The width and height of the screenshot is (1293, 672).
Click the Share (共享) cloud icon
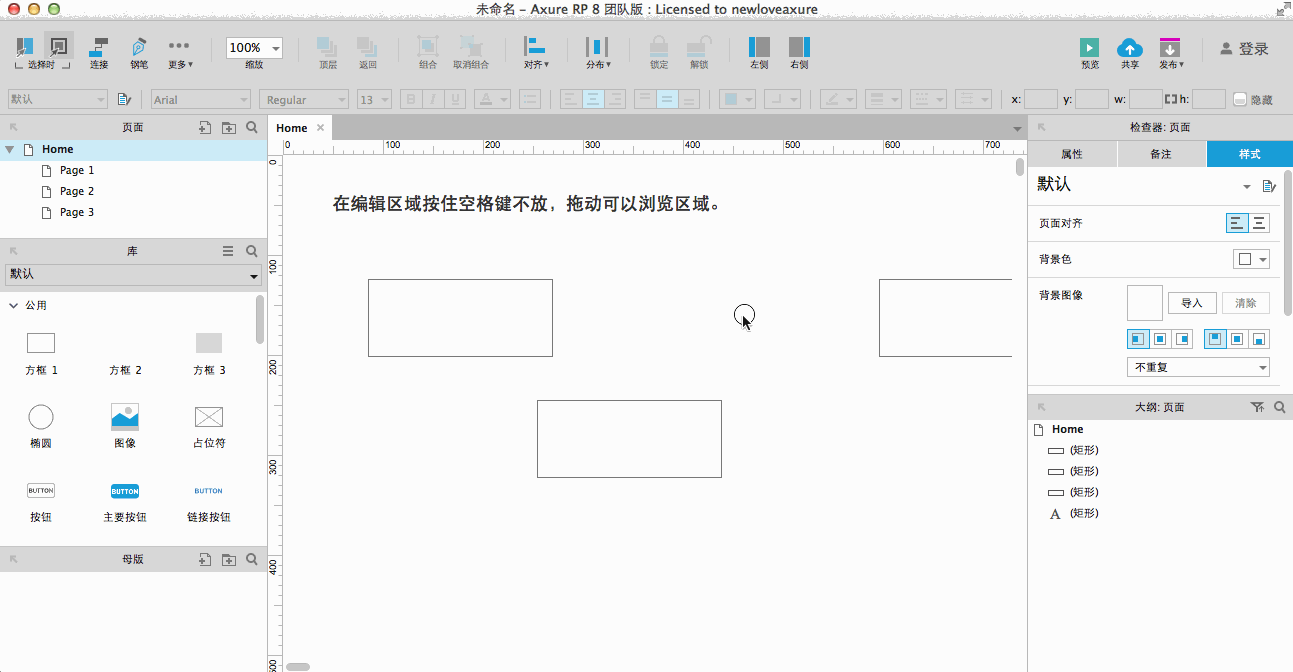tap(1129, 47)
